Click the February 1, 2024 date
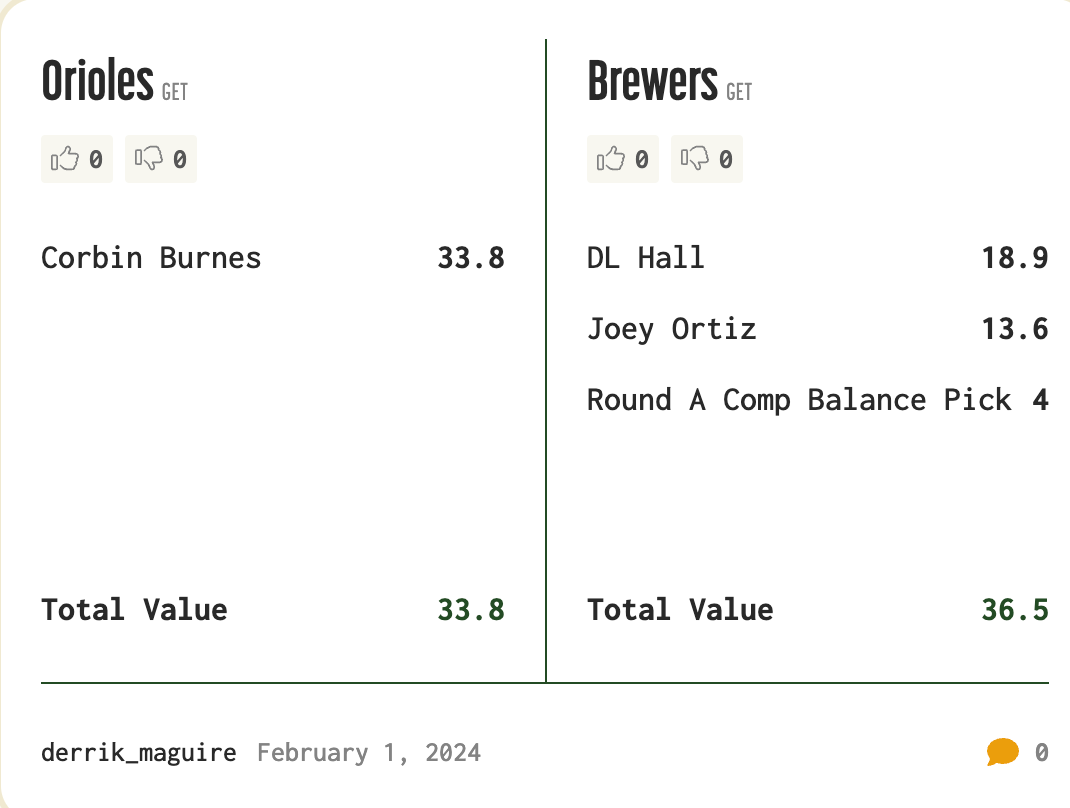Image resolution: width=1070 pixels, height=808 pixels. 369,752
